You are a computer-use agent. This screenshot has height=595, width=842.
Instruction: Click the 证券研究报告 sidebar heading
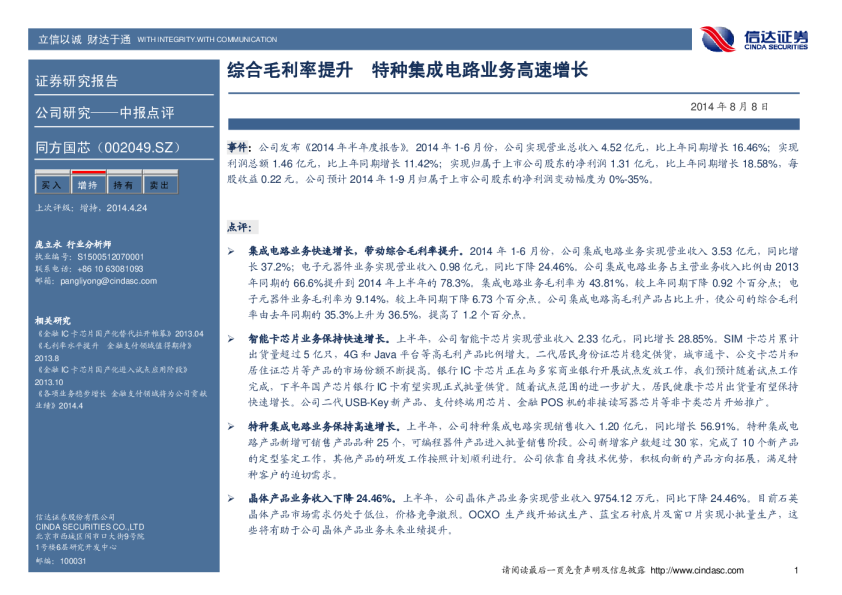(x=77, y=81)
